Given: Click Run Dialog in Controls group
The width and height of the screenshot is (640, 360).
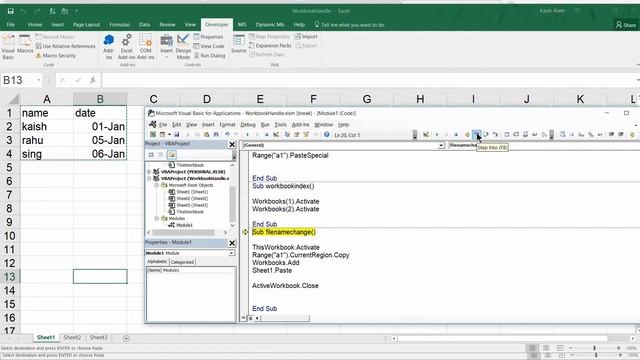Looking at the screenshot, I should point(209,56).
